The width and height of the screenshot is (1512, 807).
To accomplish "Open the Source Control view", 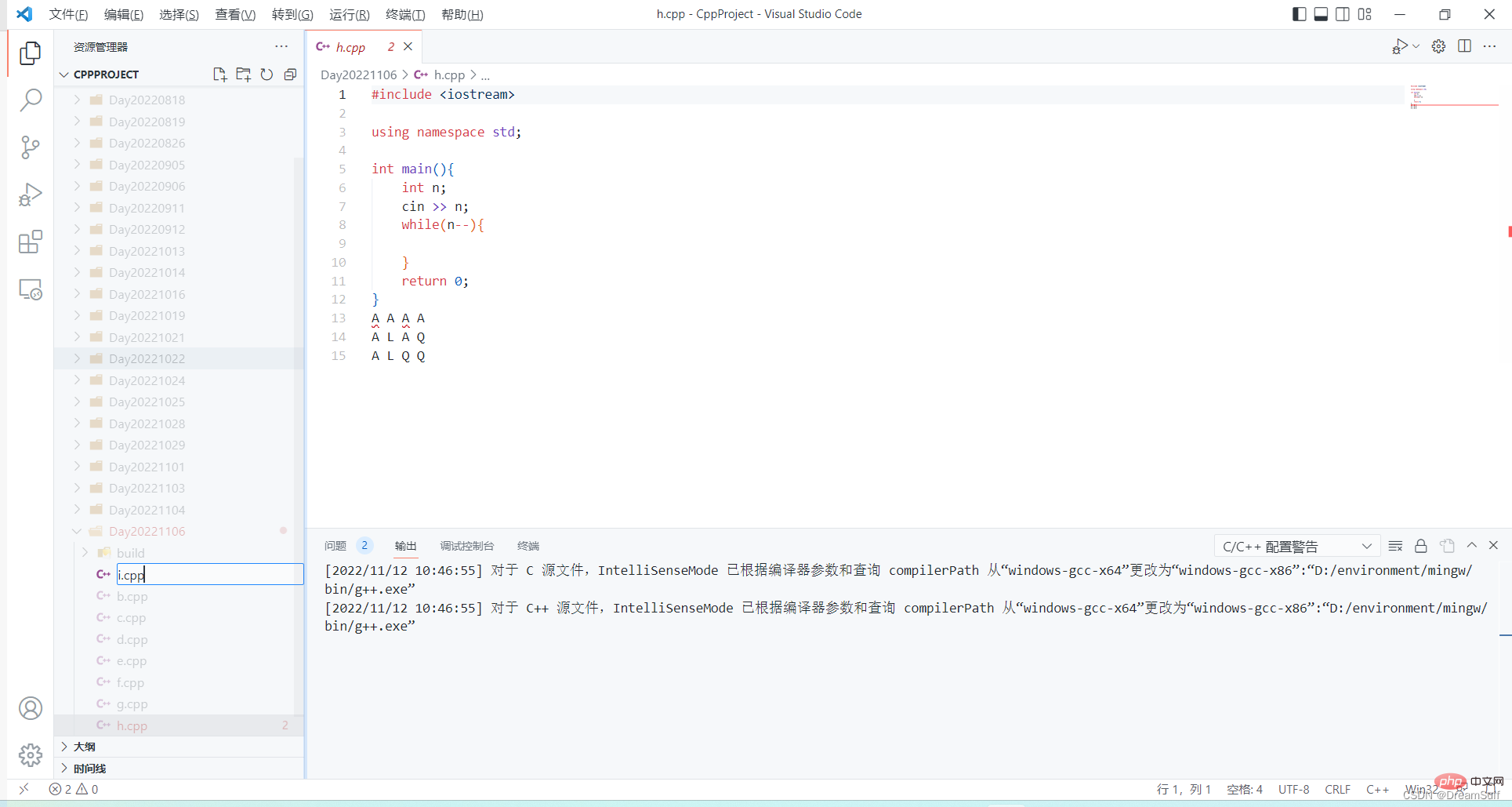I will tap(30, 147).
